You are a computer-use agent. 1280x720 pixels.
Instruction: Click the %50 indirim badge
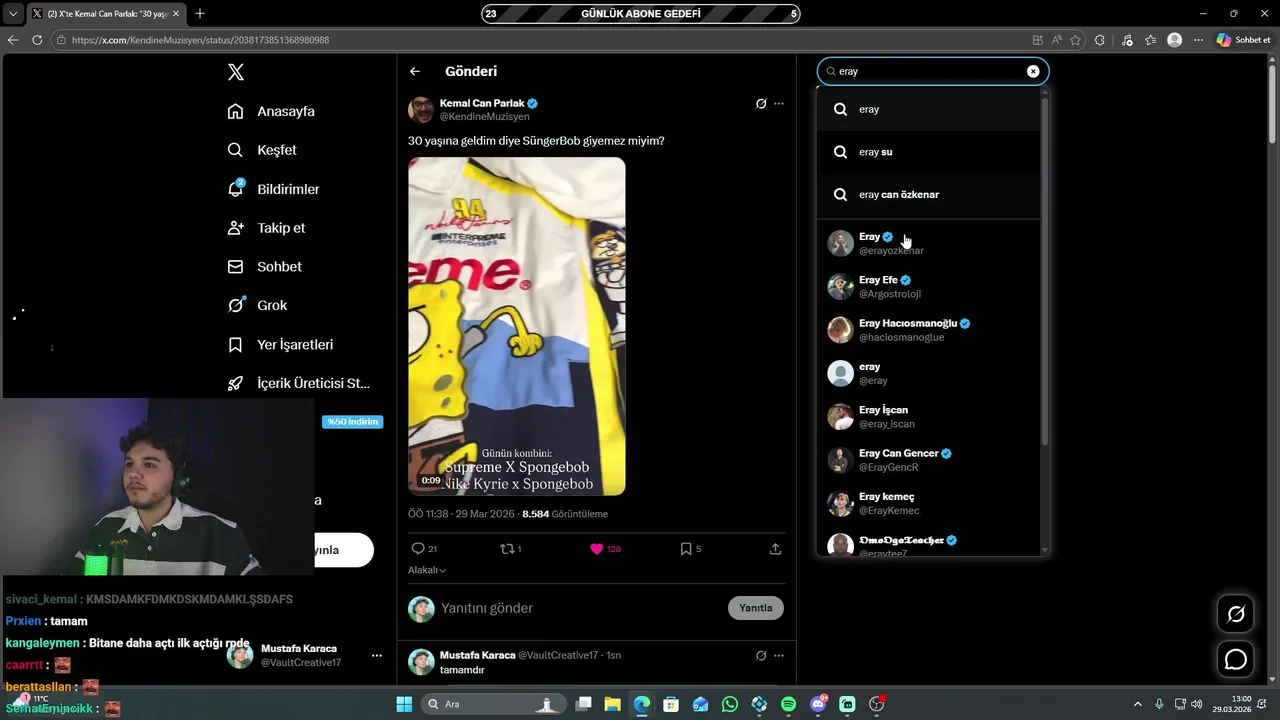(353, 422)
